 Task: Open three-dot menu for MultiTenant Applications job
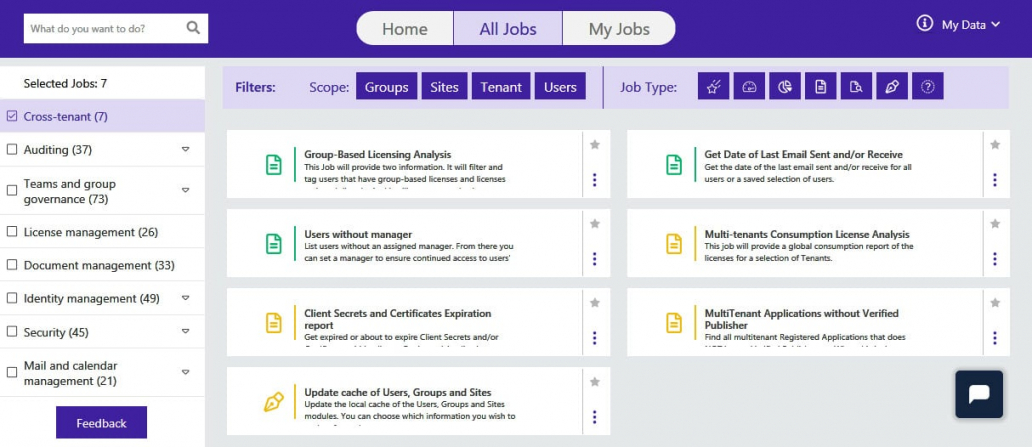(994, 338)
